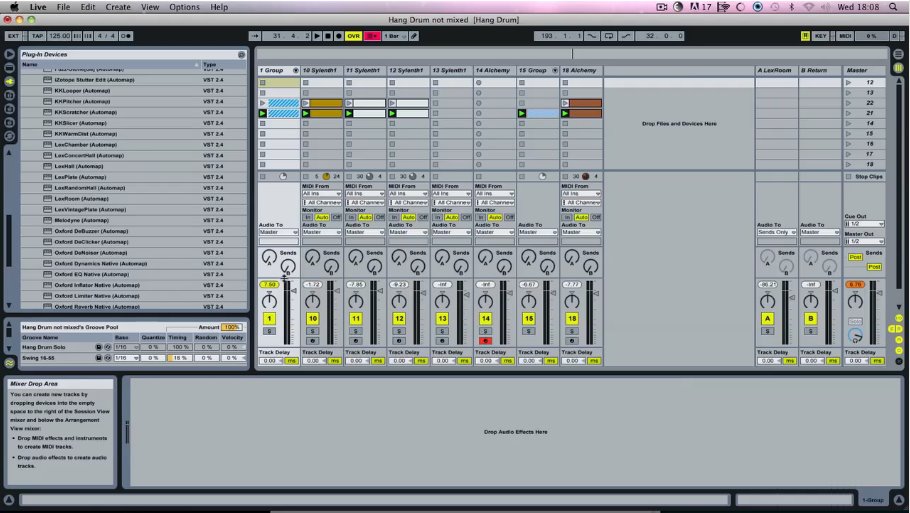Viewport: 910px width, 513px height.
Task: Click the global Record button
Action: click(x=339, y=36)
